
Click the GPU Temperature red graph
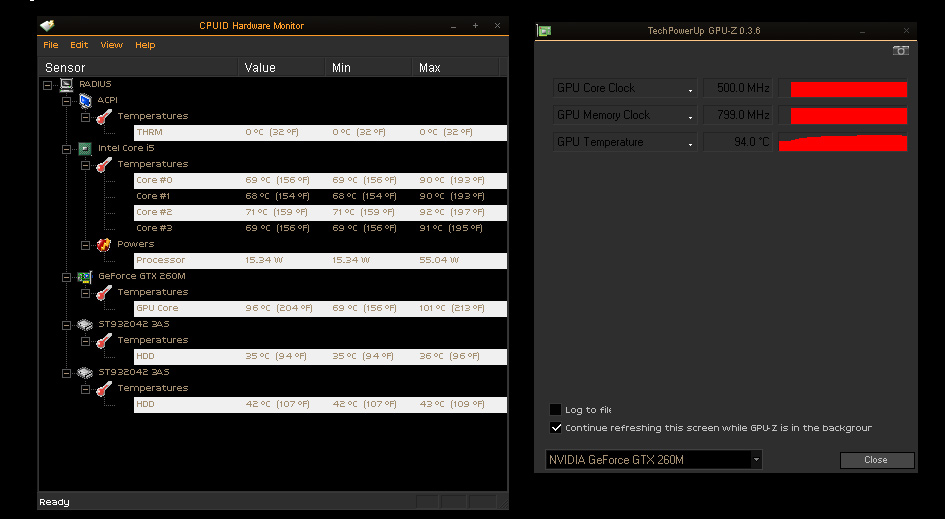843,142
